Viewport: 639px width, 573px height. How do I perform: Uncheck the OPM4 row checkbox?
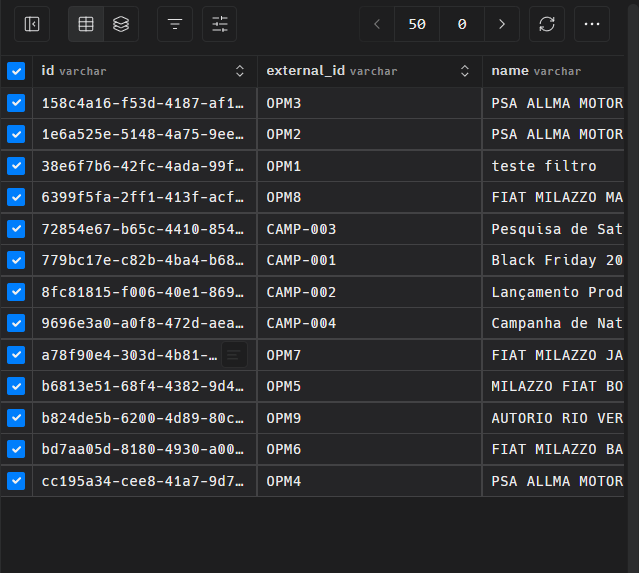(16, 481)
